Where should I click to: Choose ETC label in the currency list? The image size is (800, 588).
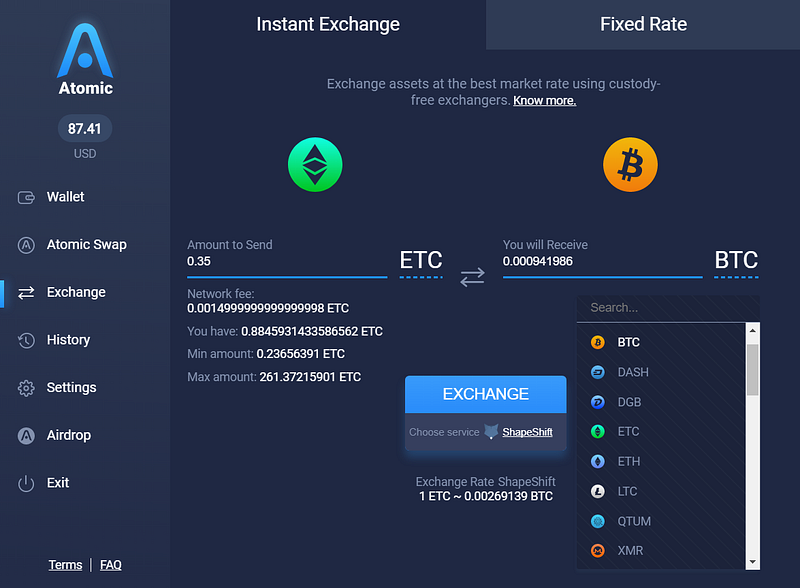click(x=629, y=431)
